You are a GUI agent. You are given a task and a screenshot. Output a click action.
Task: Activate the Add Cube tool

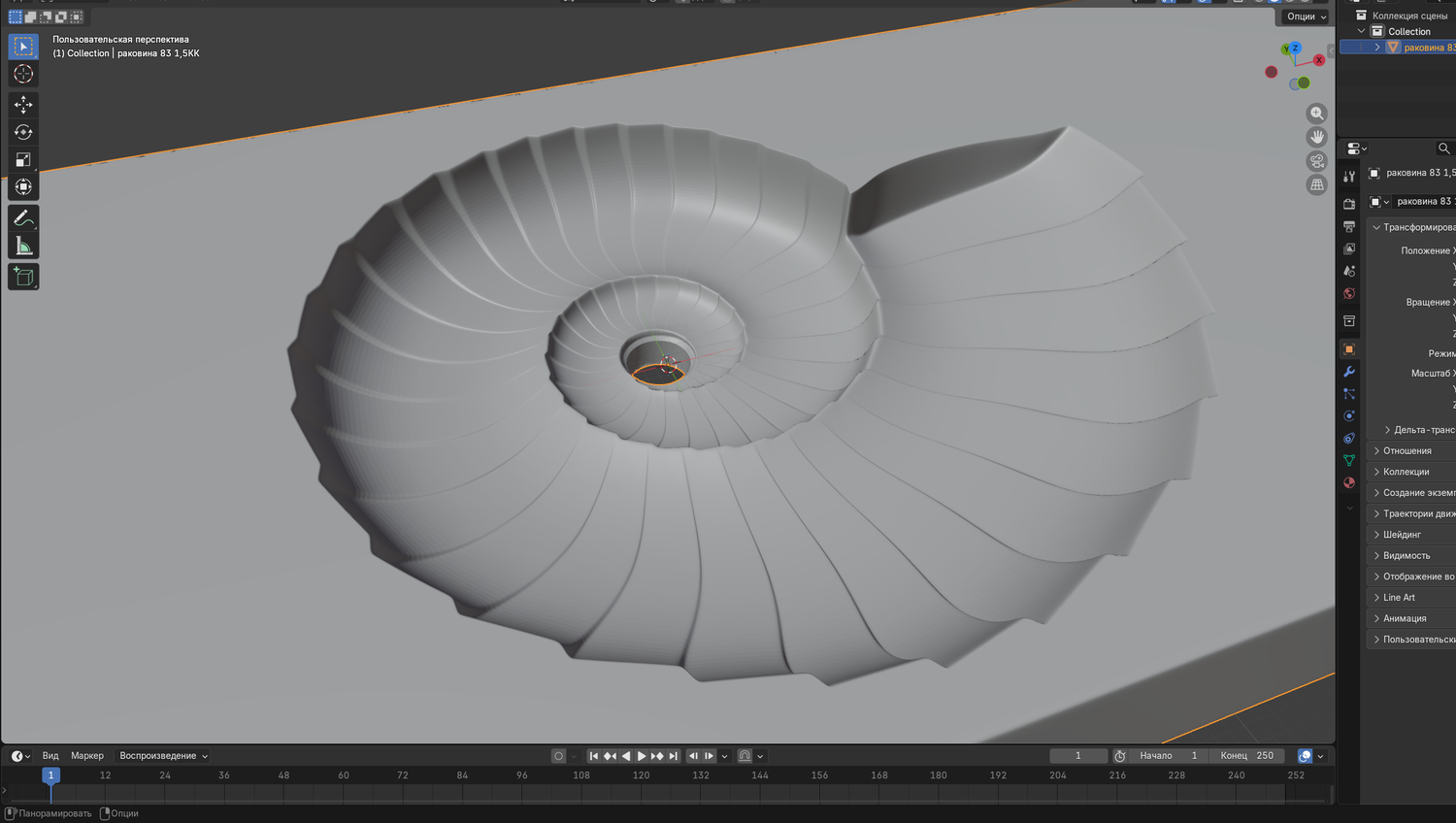[x=23, y=278]
